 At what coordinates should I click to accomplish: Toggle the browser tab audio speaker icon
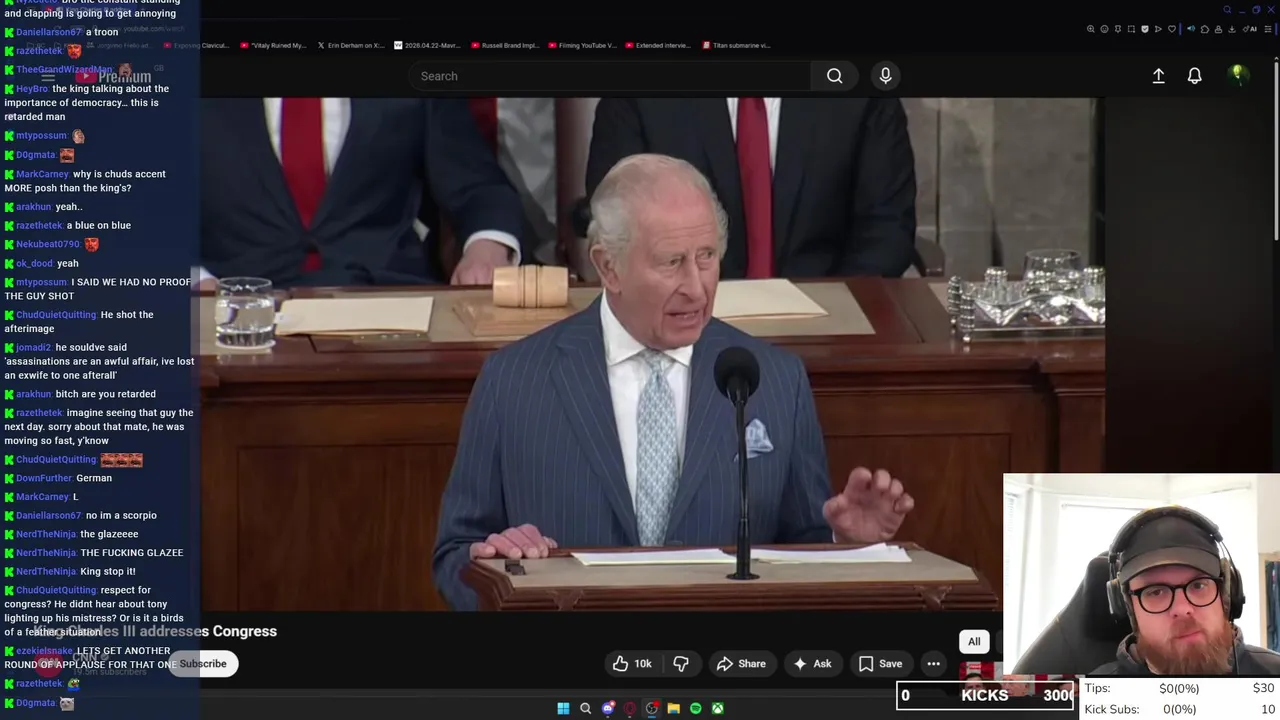[x=1191, y=29]
